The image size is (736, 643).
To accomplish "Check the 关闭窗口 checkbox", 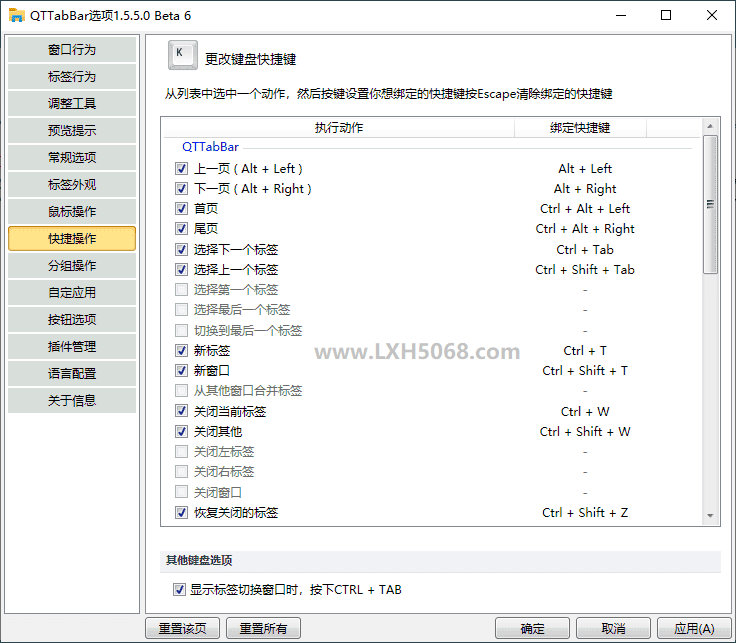I will pos(181,492).
